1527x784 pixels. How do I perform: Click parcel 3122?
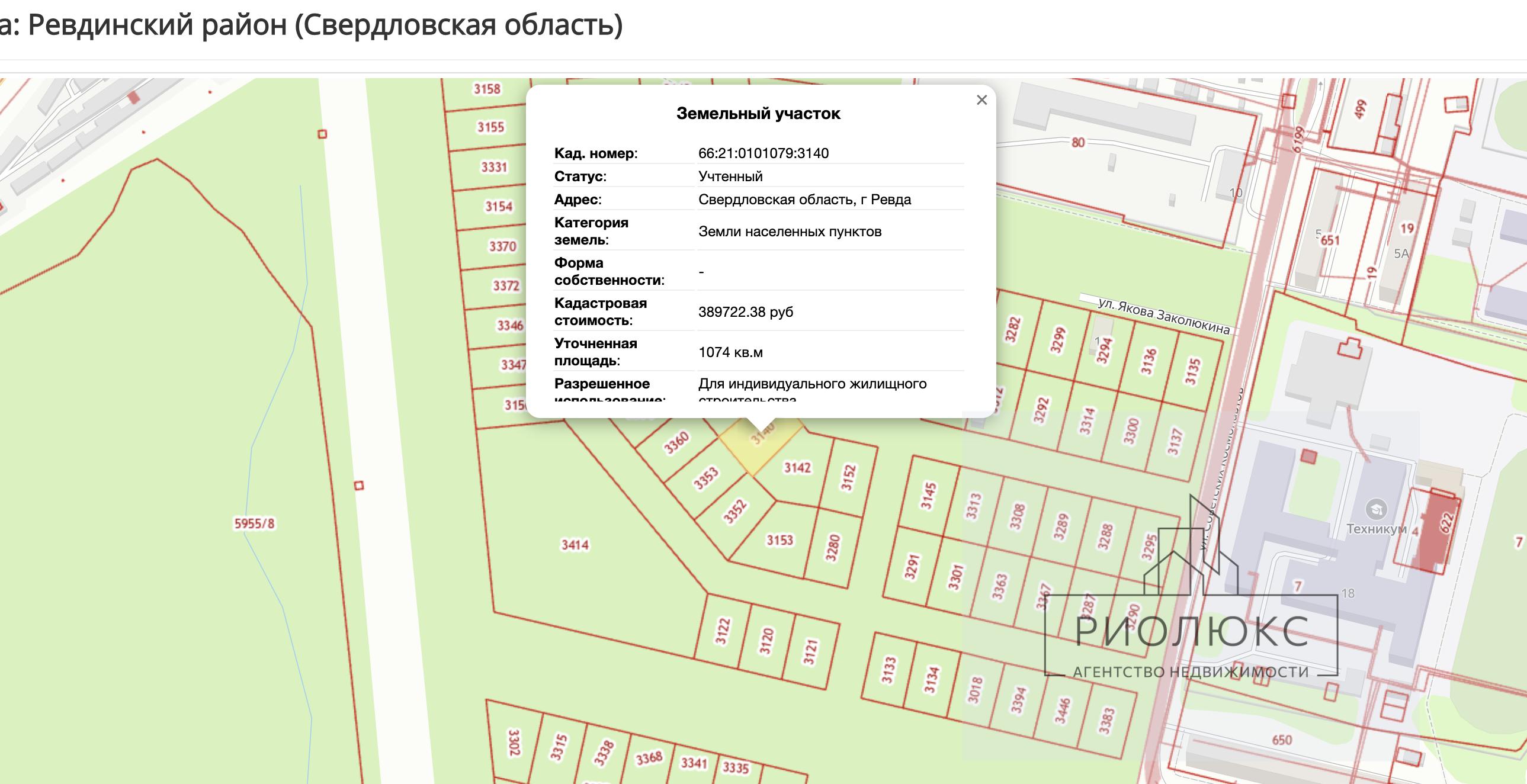click(x=722, y=631)
